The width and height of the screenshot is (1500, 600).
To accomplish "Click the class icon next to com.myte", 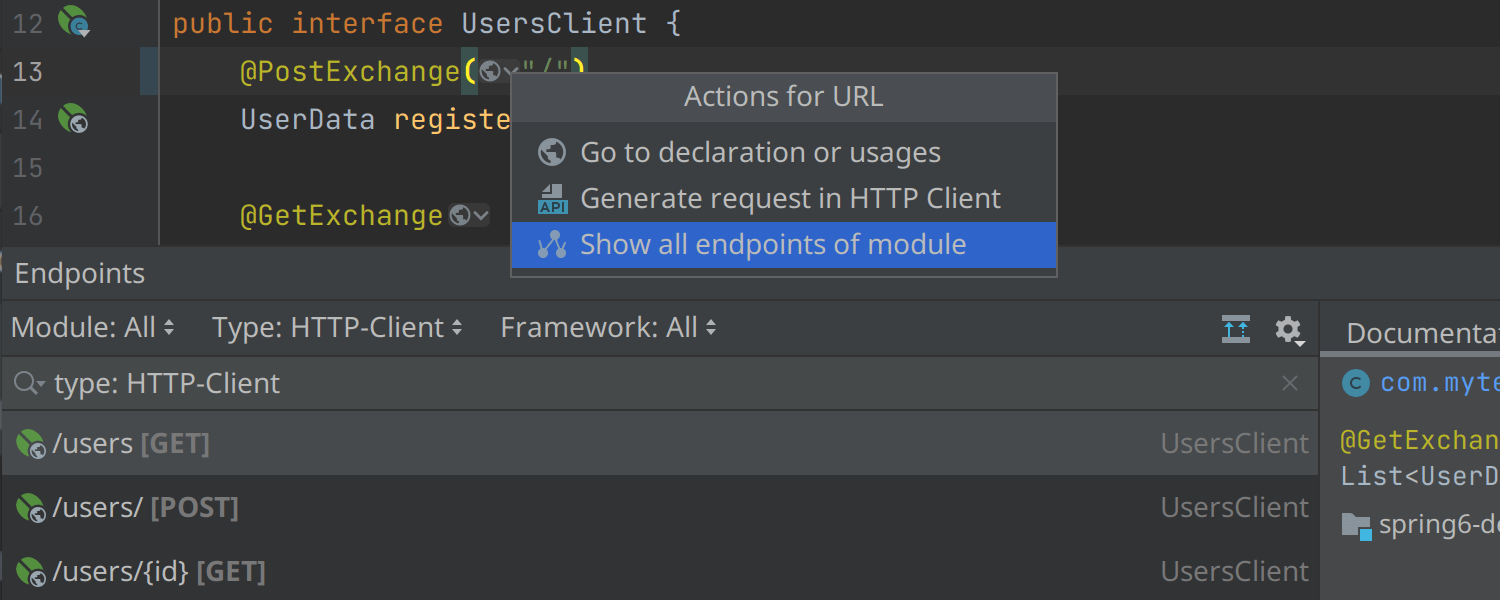I will (x=1356, y=383).
